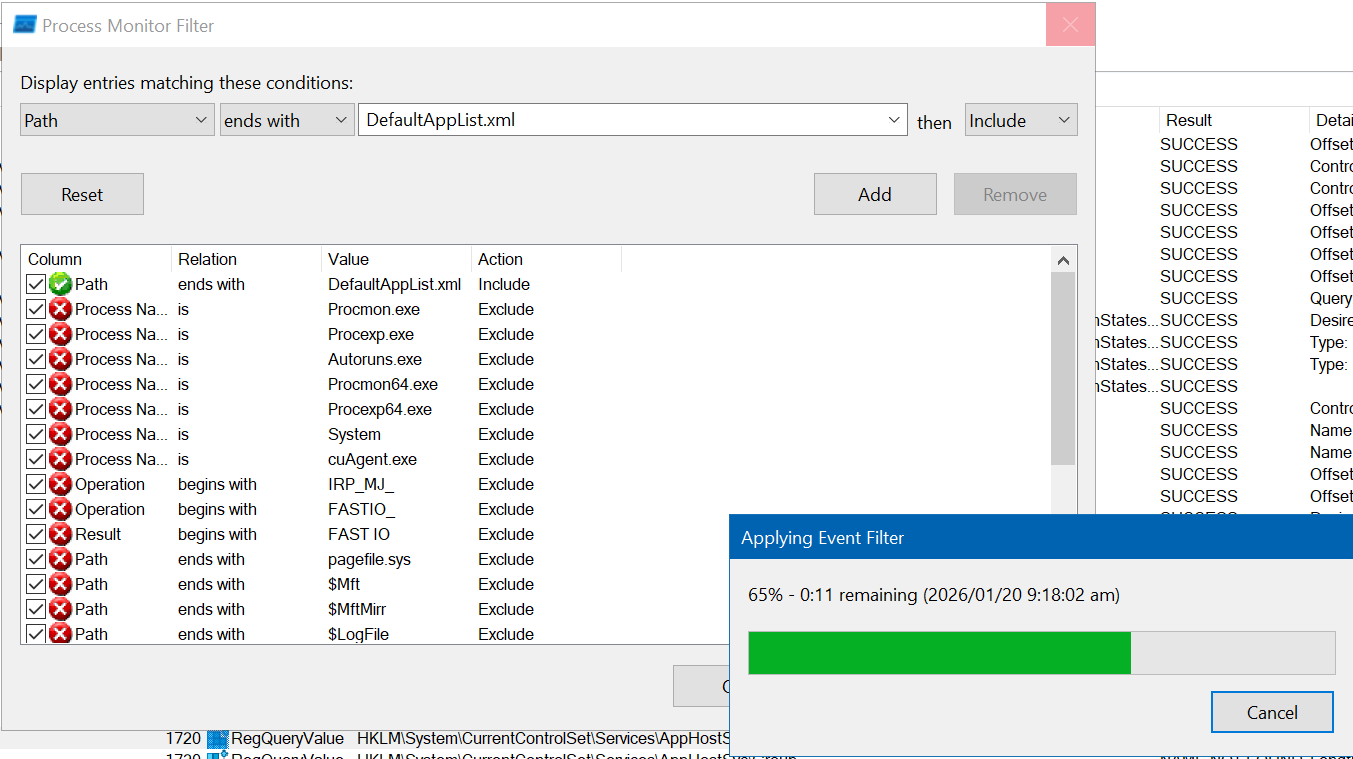
Task: Click the blue registry icon beside RegQueryValue event
Action: [x=218, y=739]
